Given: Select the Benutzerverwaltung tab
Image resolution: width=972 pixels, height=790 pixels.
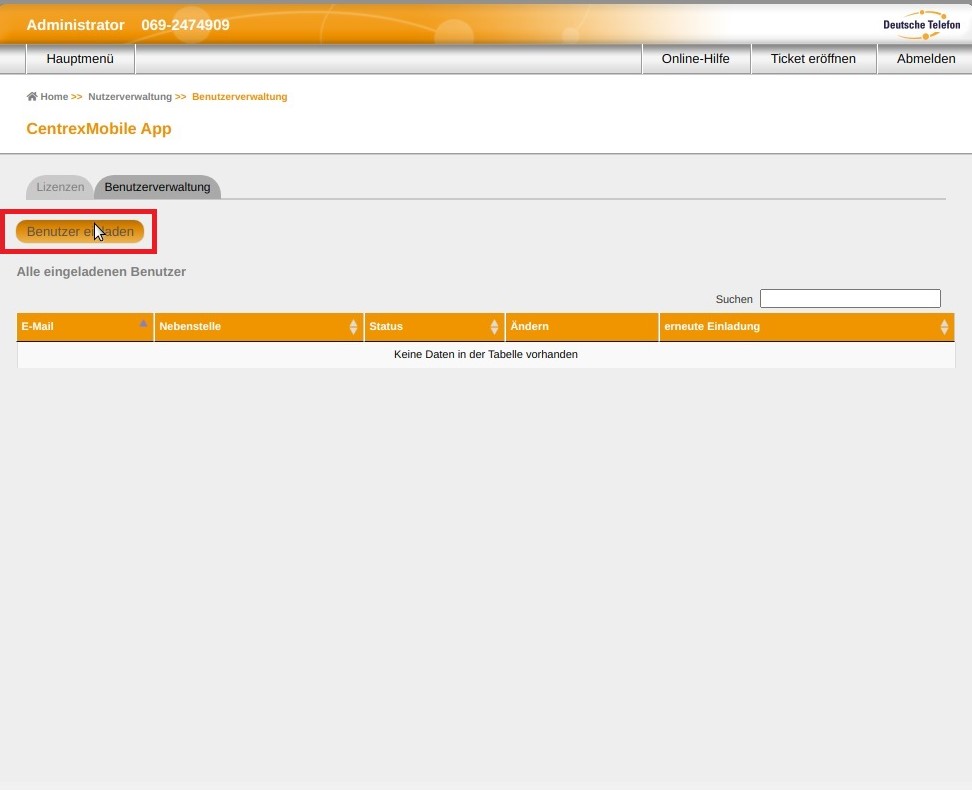Looking at the screenshot, I should (x=157, y=187).
